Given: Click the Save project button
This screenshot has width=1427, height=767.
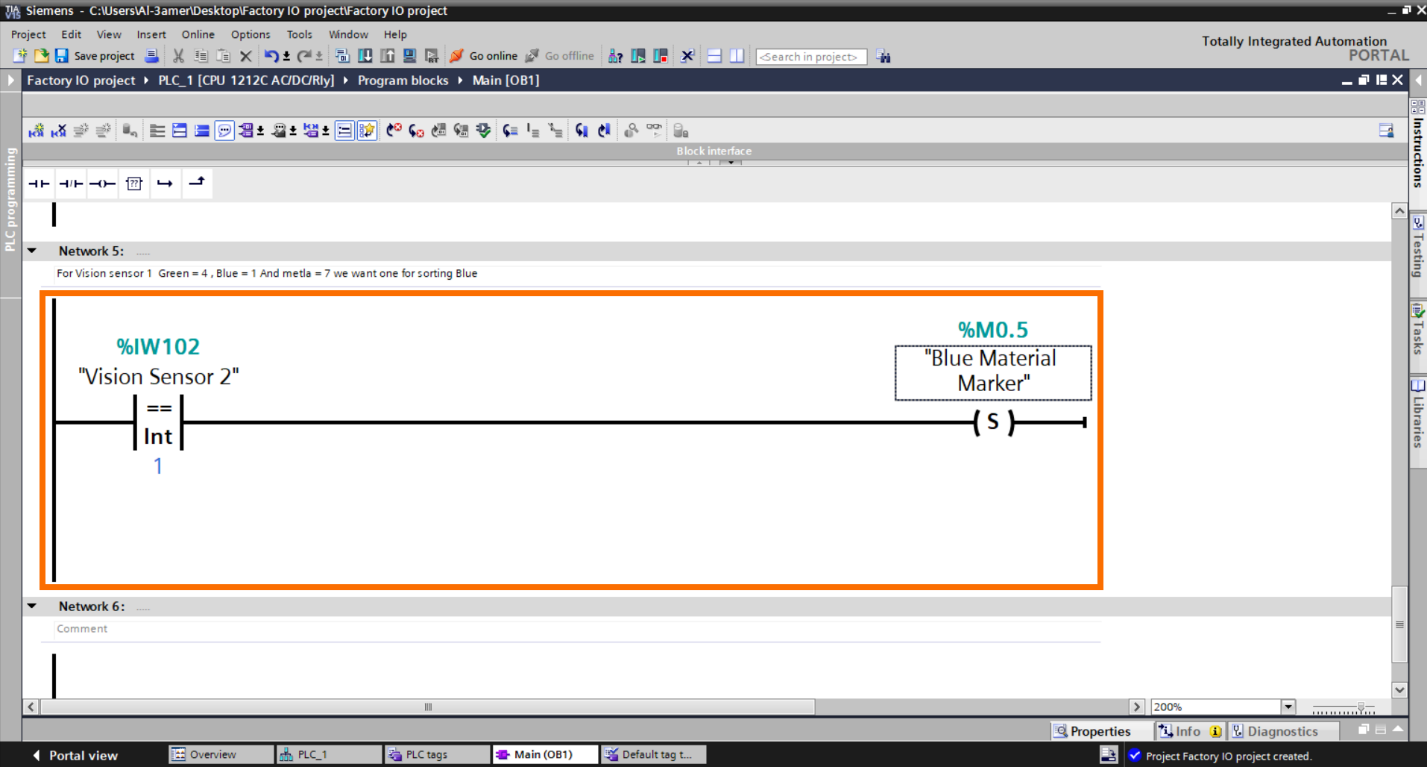Looking at the screenshot, I should click(x=95, y=56).
